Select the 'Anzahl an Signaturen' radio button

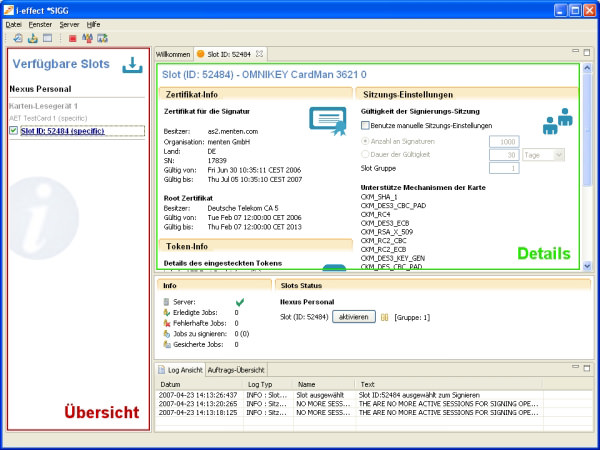365,141
